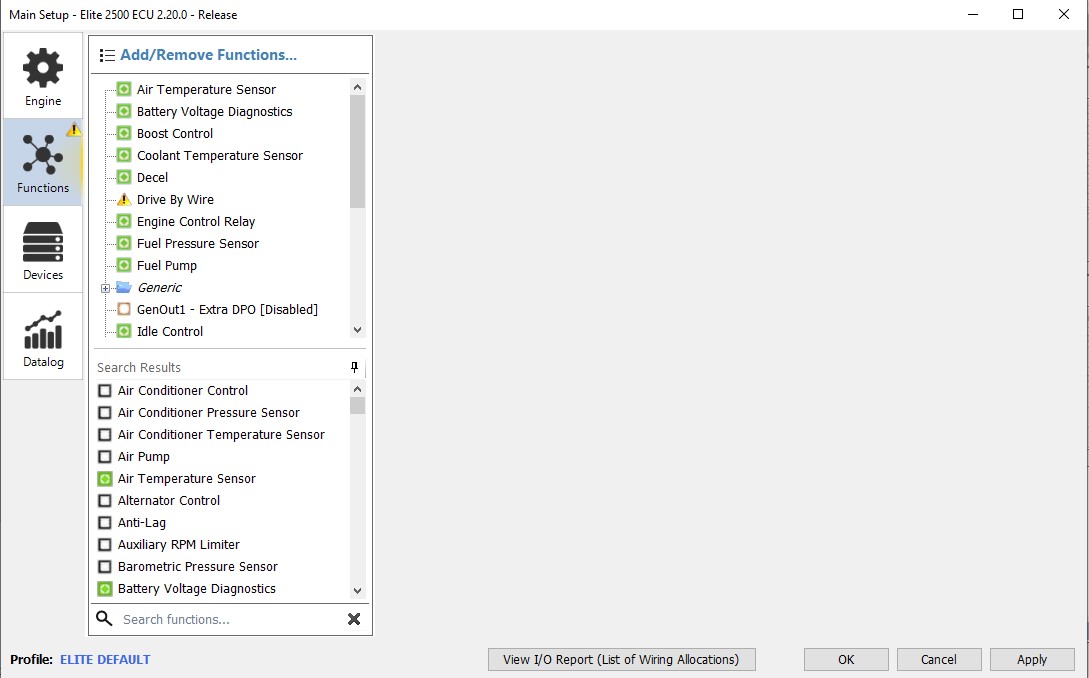
Task: Clear the function search with X icon
Action: pyautogui.click(x=354, y=619)
